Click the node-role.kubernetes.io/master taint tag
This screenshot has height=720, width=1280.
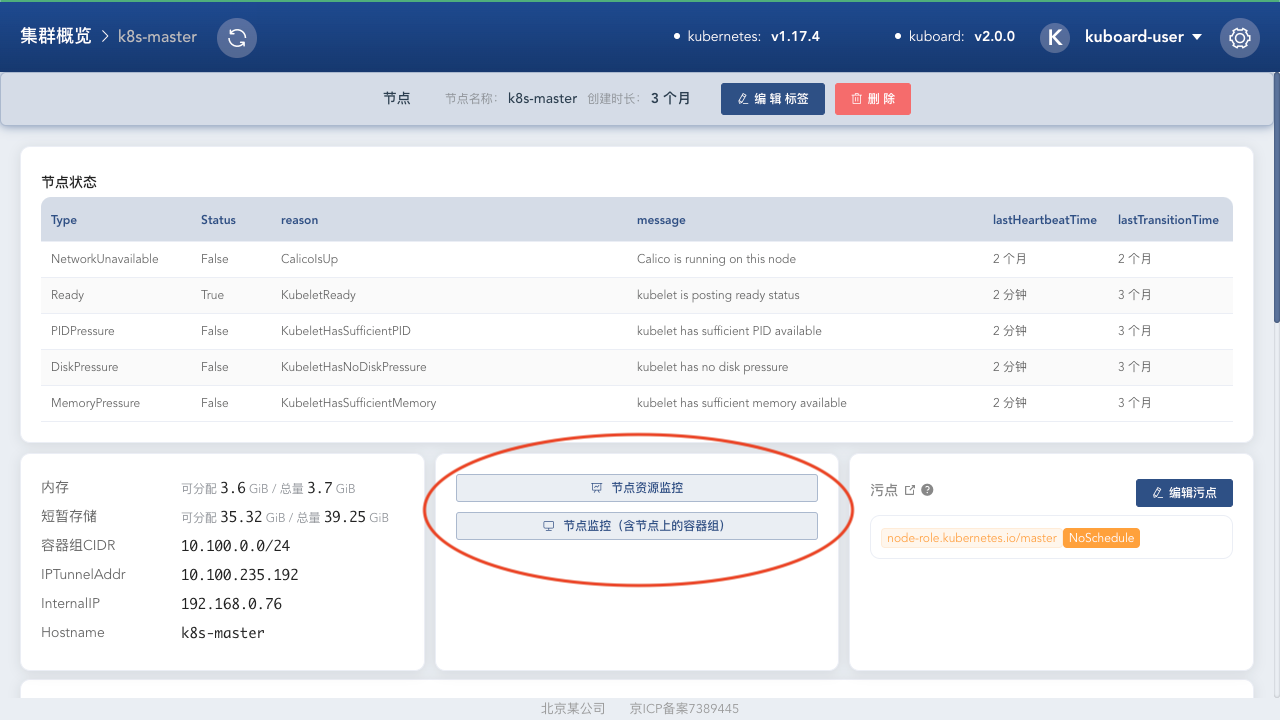tap(971, 538)
